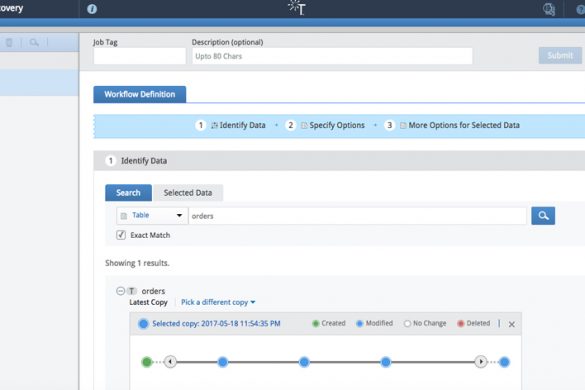Click step 1 Identify Data in wizard
The image size is (585, 390).
click(x=231, y=125)
